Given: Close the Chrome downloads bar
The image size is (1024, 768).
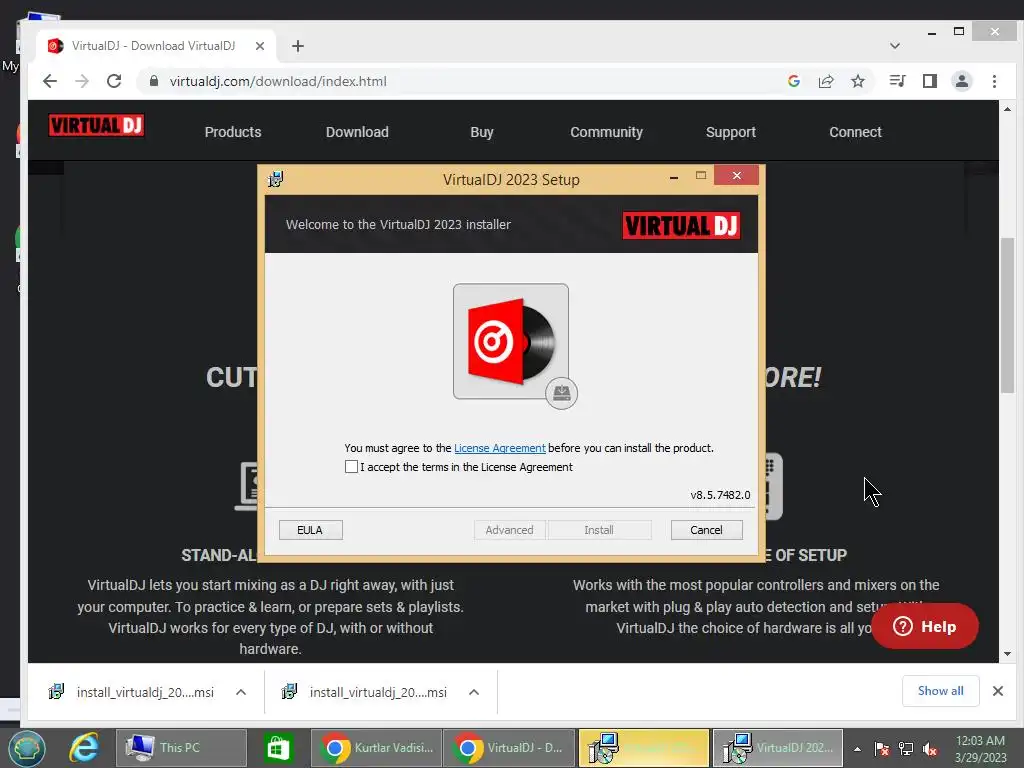Looking at the screenshot, I should point(998,691).
